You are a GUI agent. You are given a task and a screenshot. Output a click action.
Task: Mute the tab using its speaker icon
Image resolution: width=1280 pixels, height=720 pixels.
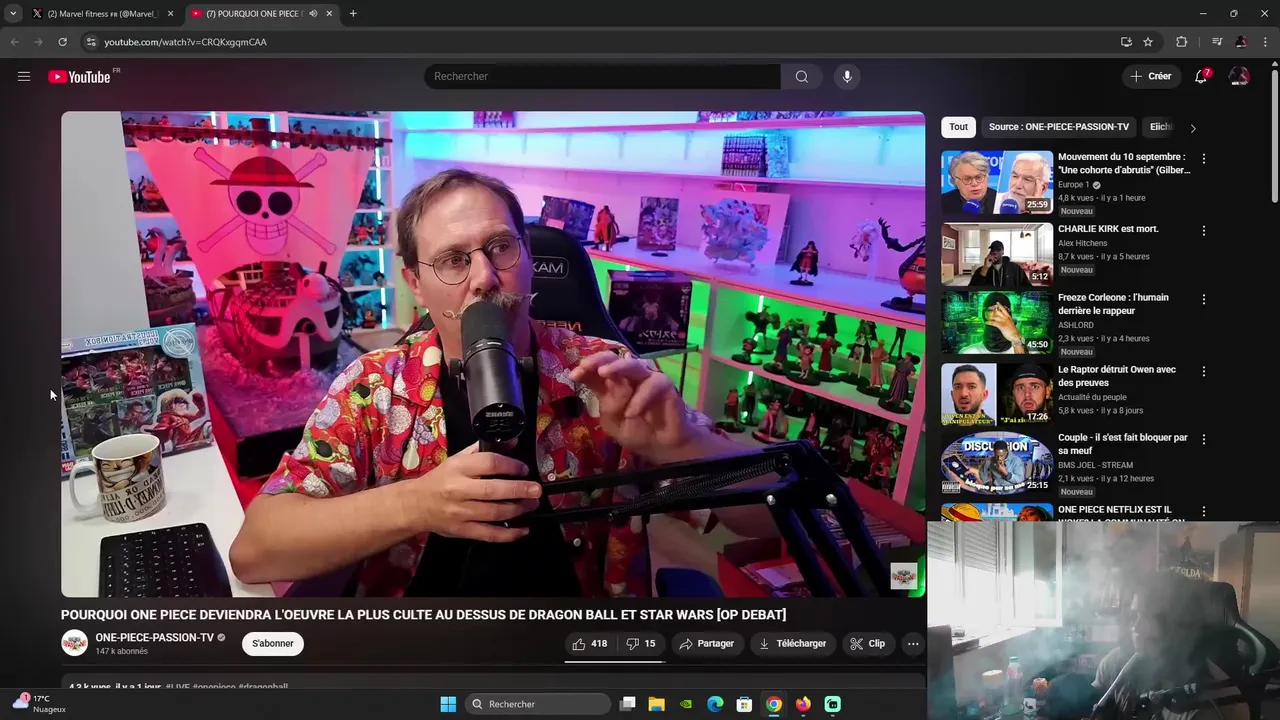(314, 14)
